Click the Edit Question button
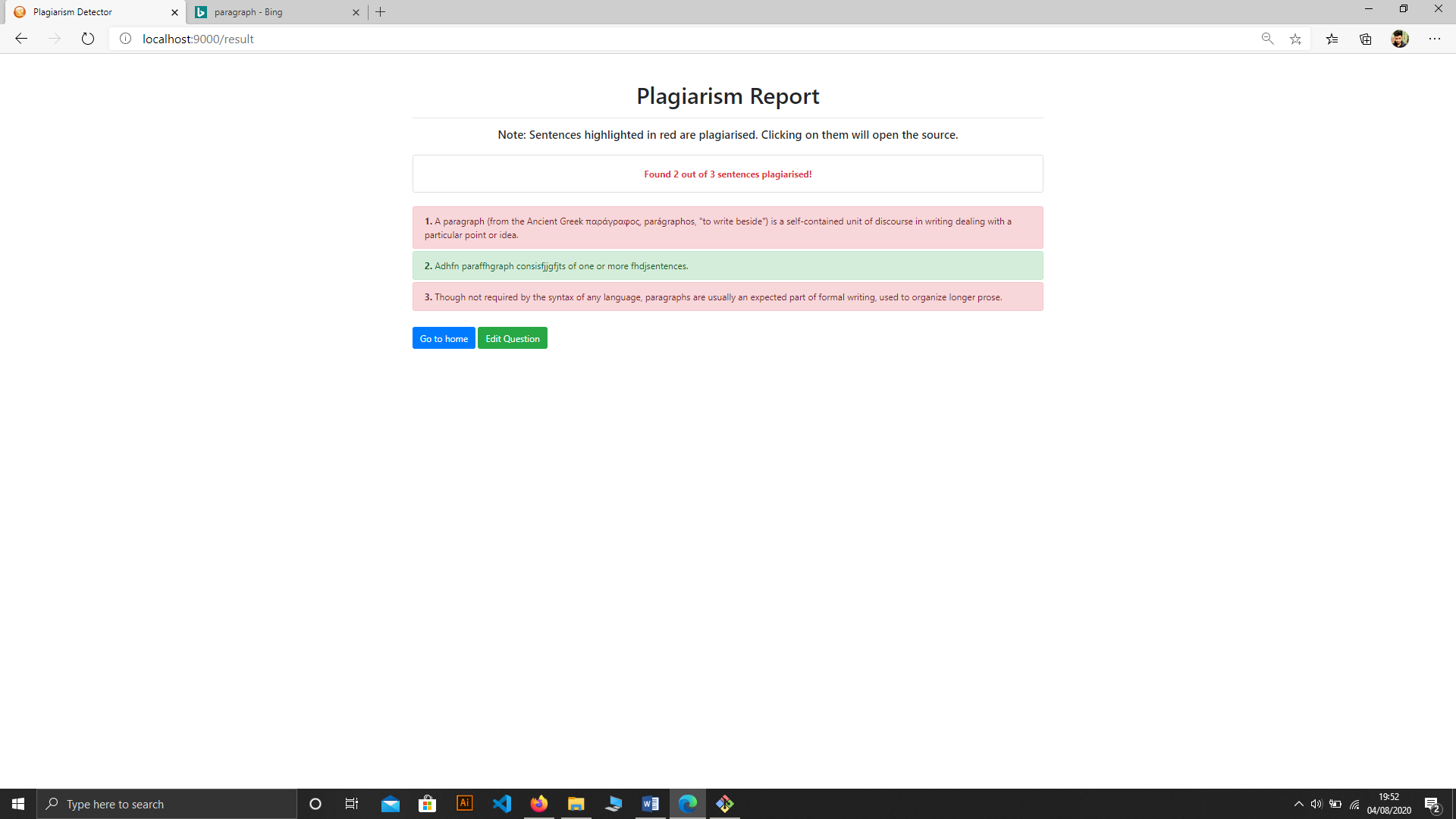Screen dimensions: 1456x819 click(513, 338)
